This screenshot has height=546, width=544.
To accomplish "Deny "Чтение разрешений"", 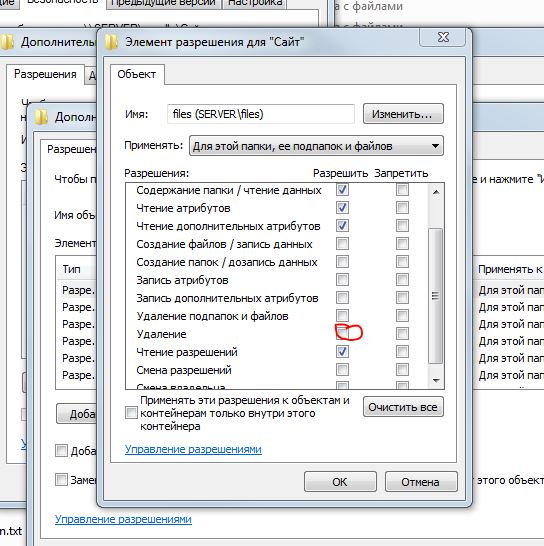I will pos(402,351).
